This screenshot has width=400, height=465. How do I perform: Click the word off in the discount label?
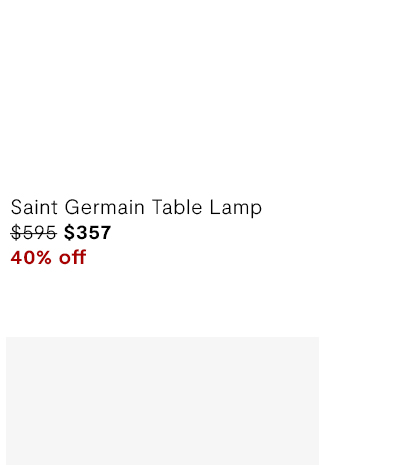point(73,257)
